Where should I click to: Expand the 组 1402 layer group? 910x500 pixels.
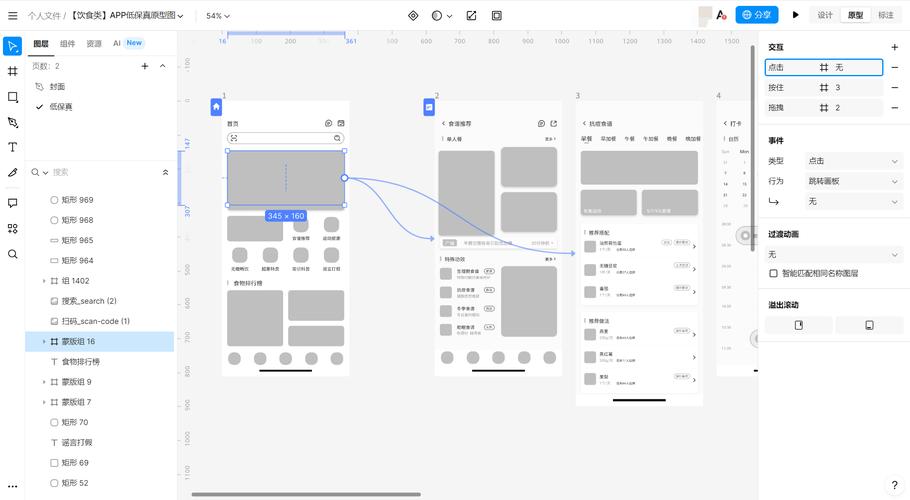pyautogui.click(x=43, y=281)
